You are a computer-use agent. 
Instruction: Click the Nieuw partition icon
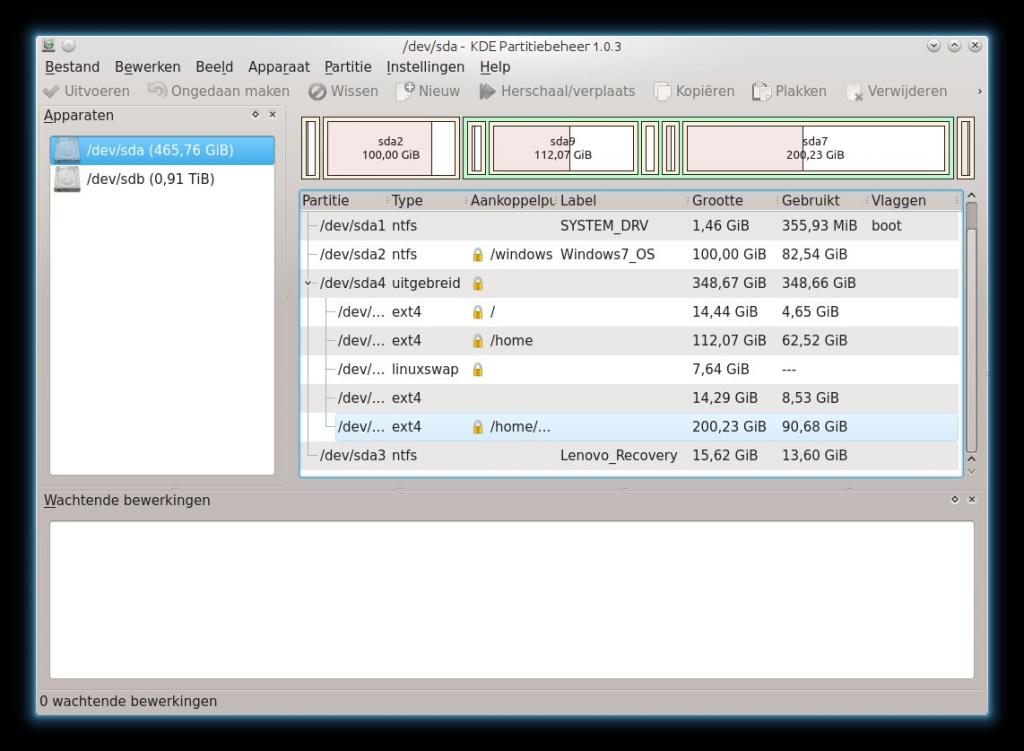coord(405,91)
